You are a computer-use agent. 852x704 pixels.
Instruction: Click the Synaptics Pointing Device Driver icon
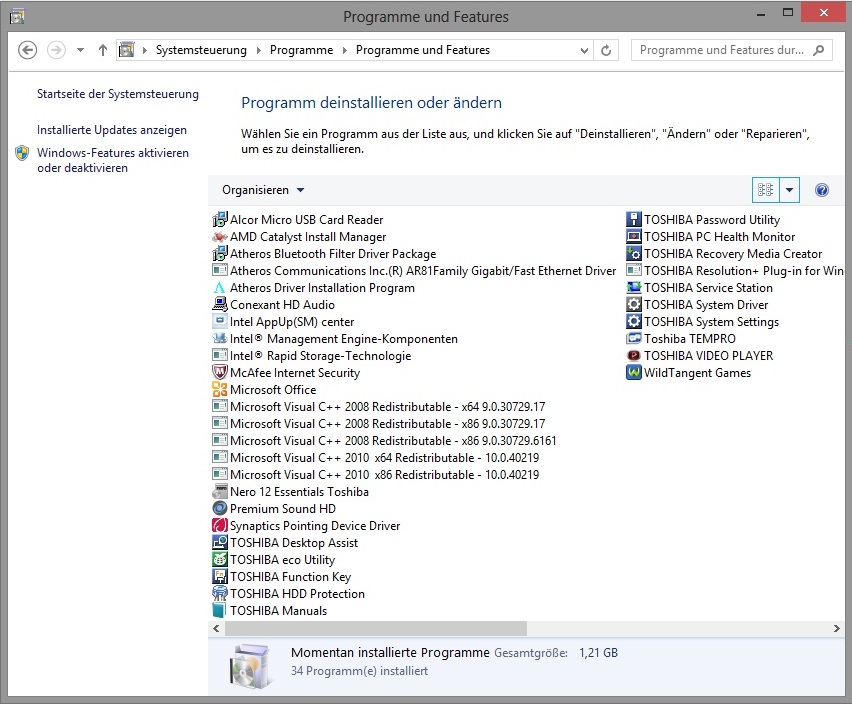click(220, 525)
